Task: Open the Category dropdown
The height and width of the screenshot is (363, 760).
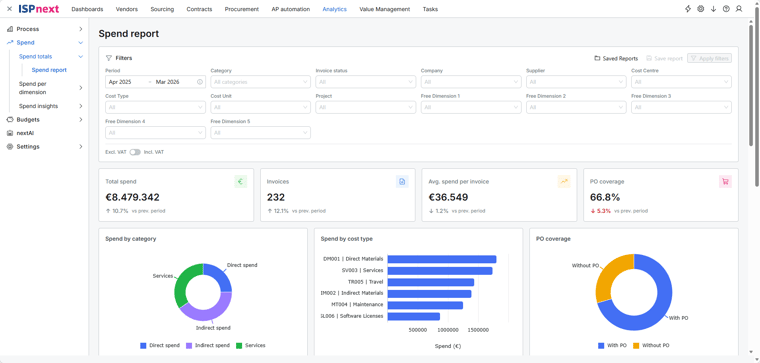Action: [260, 82]
